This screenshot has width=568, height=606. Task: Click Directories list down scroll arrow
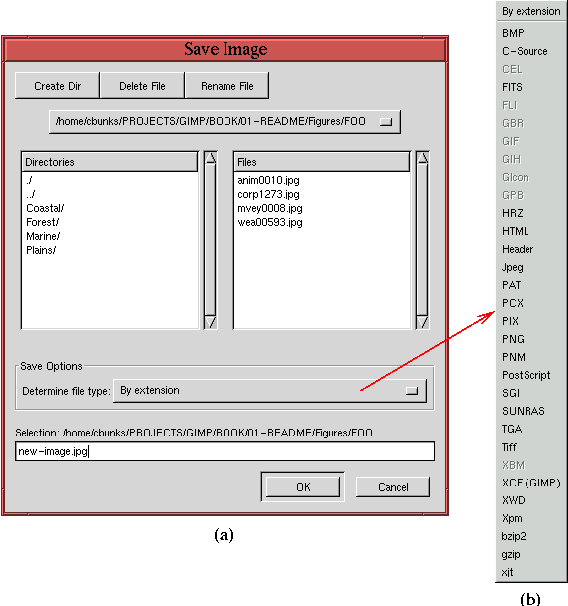click(x=211, y=322)
